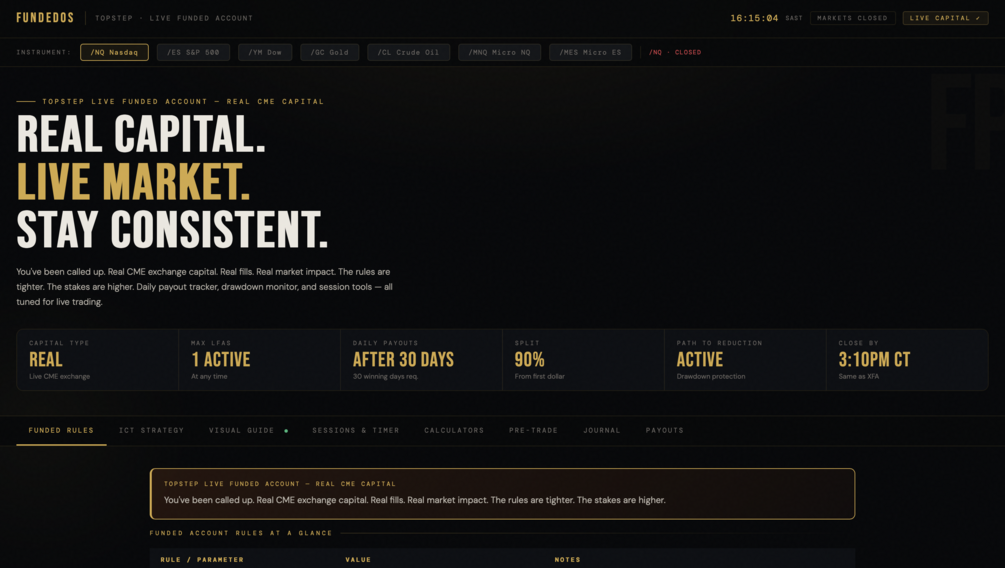Click the LIVE MARKET. gold headline

[x=133, y=181]
